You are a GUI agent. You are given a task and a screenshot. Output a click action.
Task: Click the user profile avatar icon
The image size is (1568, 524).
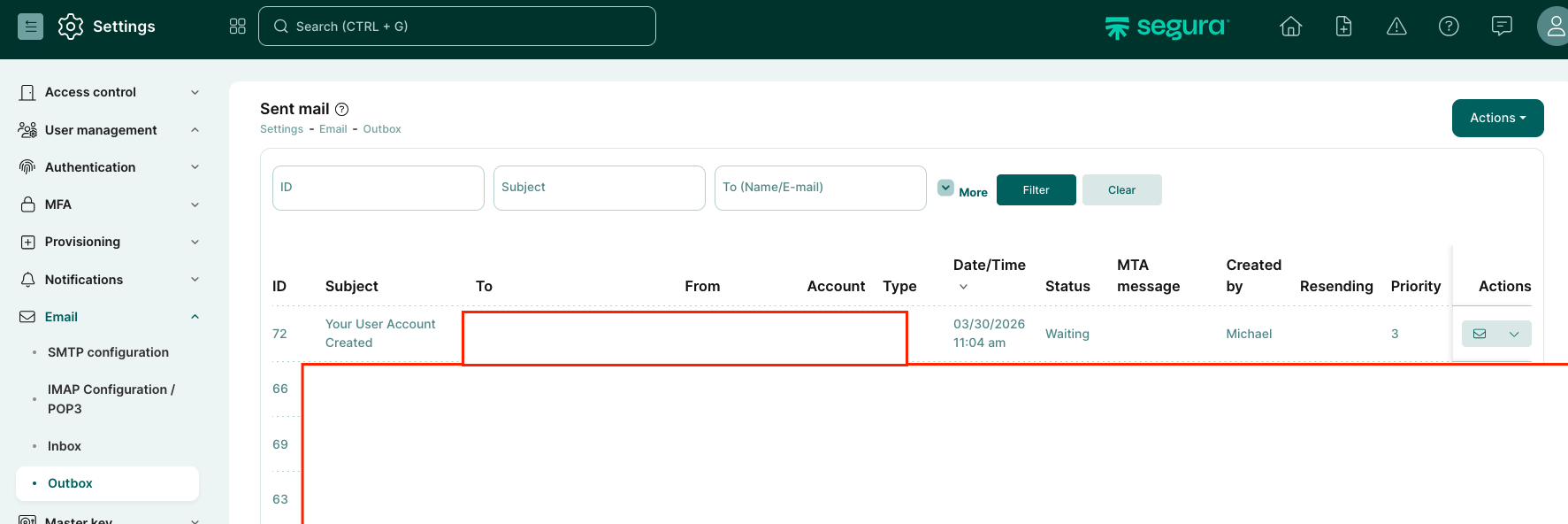pyautogui.click(x=1555, y=27)
